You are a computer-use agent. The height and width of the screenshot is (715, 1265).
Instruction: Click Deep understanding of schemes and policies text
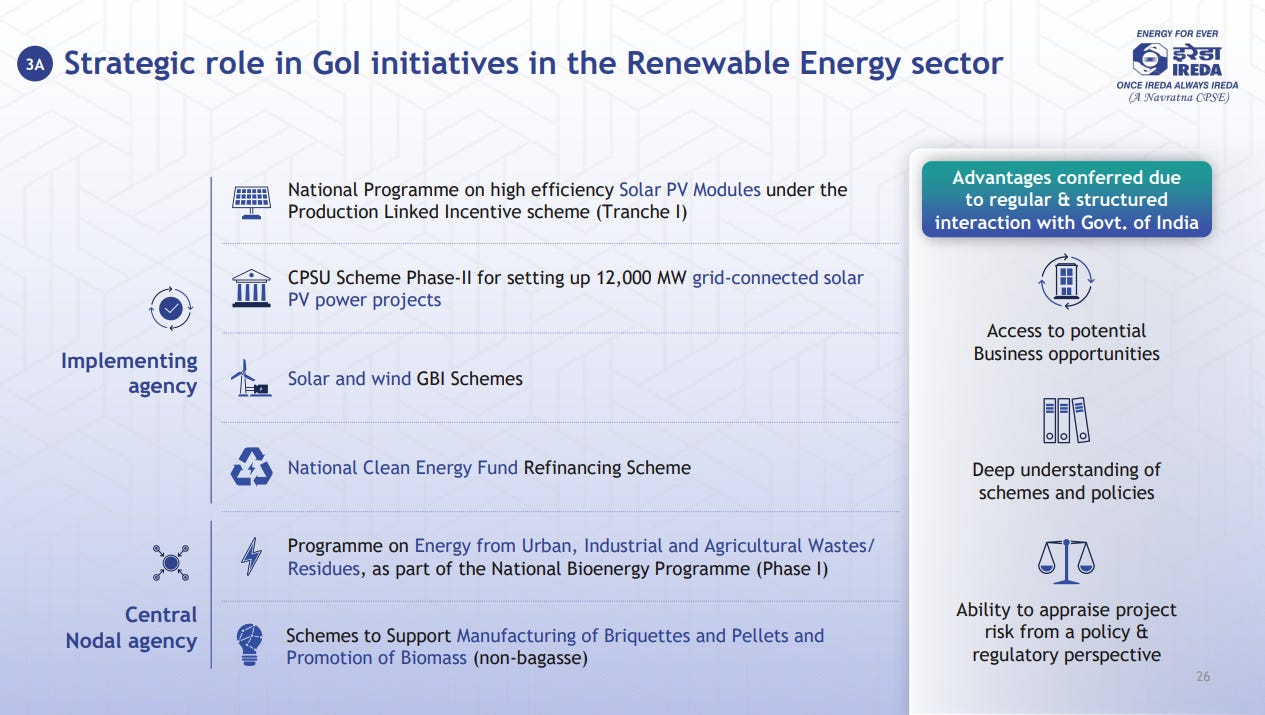click(1066, 481)
